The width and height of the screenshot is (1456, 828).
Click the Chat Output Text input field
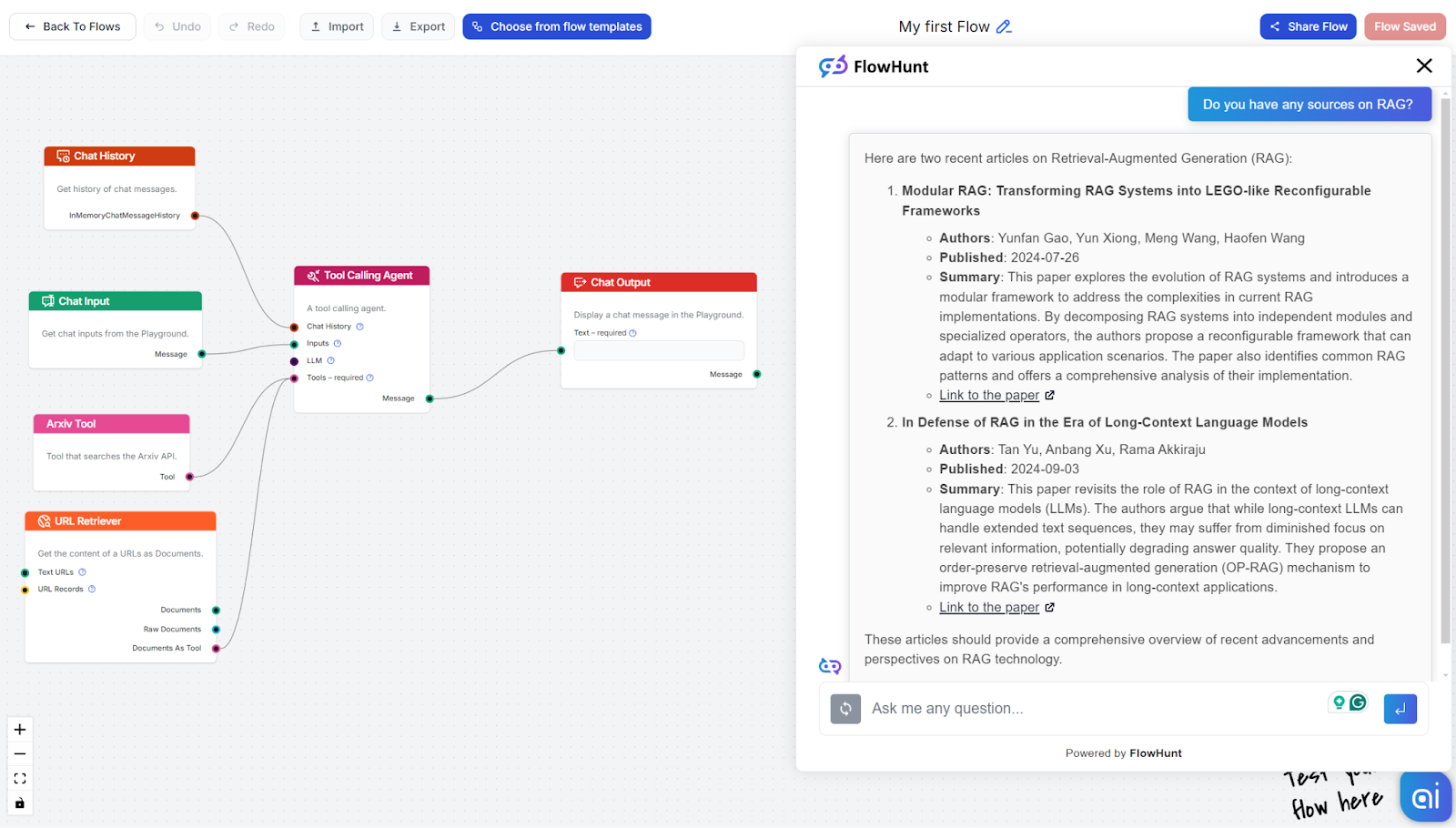coord(659,350)
